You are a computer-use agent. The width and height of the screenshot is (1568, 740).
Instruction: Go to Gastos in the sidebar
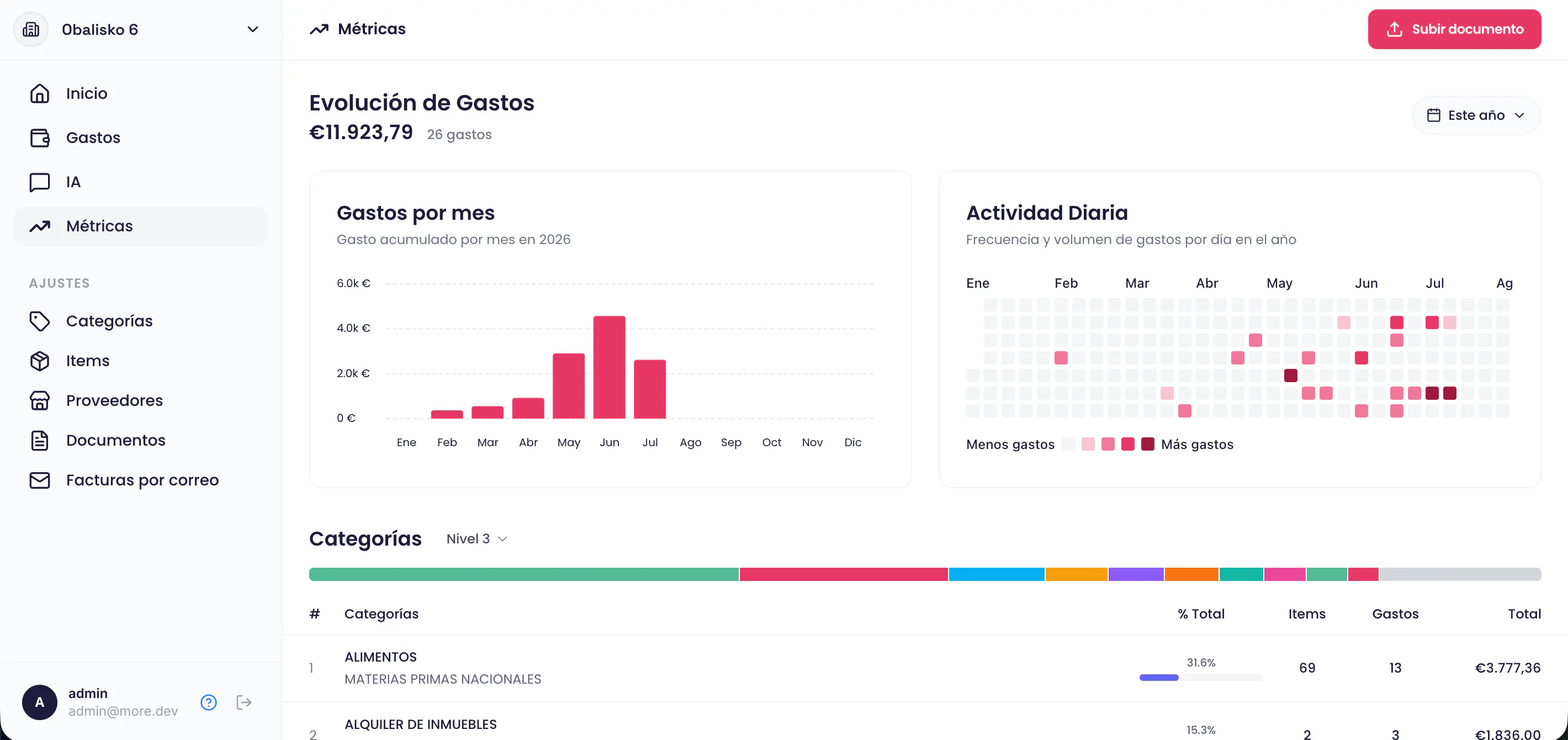point(141,138)
